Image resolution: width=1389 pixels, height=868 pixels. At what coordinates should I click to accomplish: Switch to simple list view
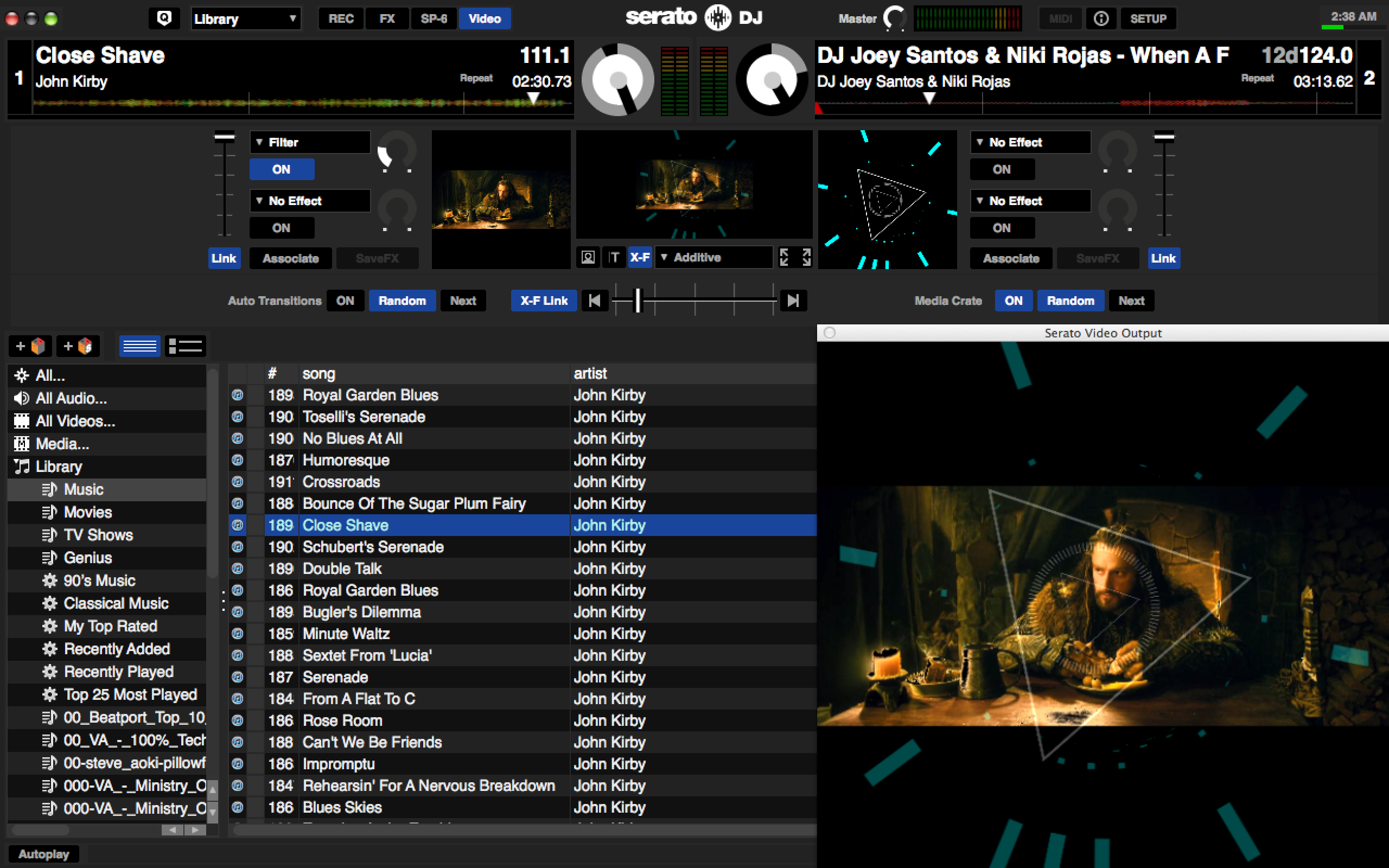coord(139,346)
